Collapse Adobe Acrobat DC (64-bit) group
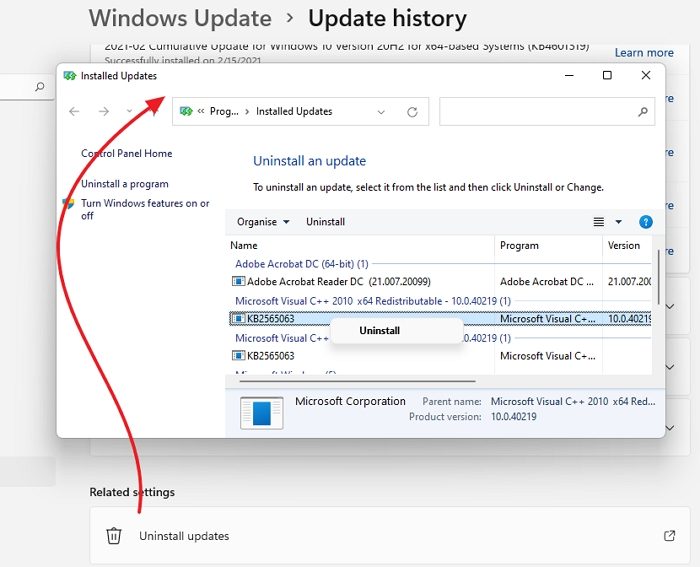Screen dimensions: 700x567 click(x=302, y=264)
